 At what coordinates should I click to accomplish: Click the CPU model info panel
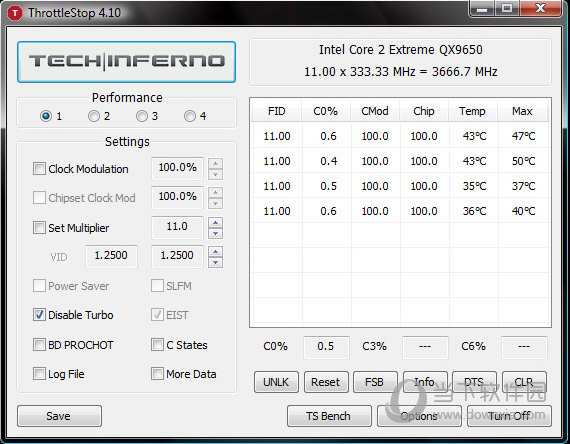tap(400, 61)
